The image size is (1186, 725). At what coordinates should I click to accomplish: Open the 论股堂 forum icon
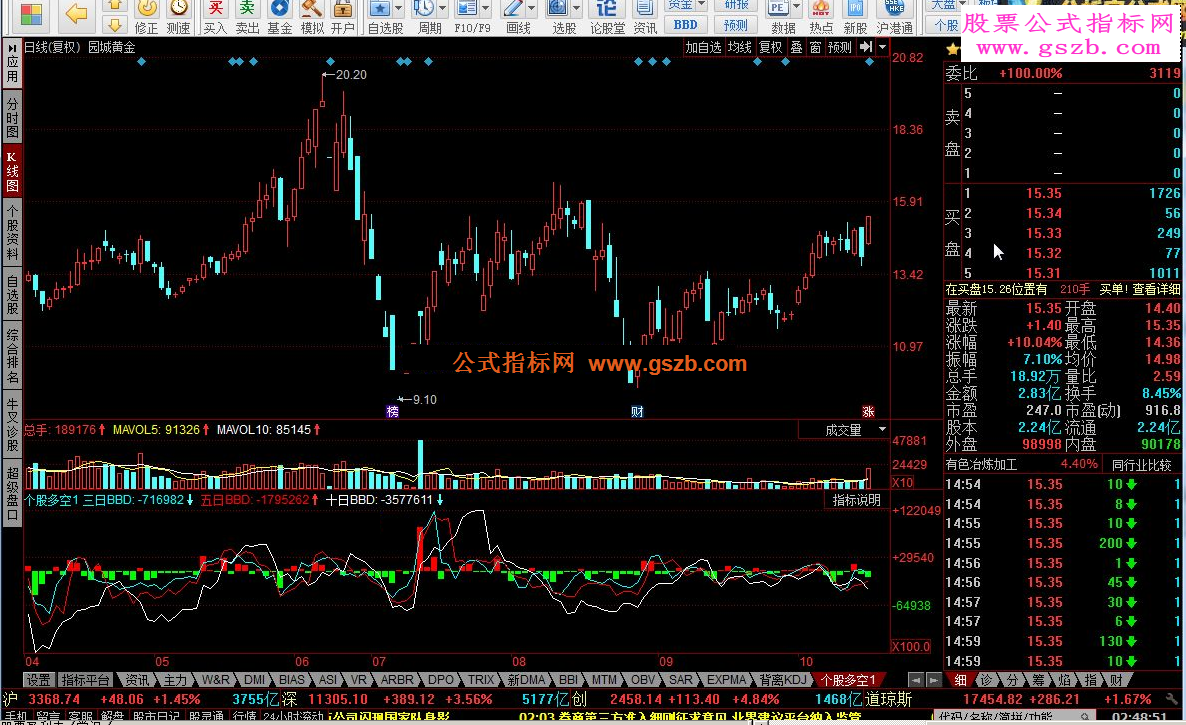(607, 17)
